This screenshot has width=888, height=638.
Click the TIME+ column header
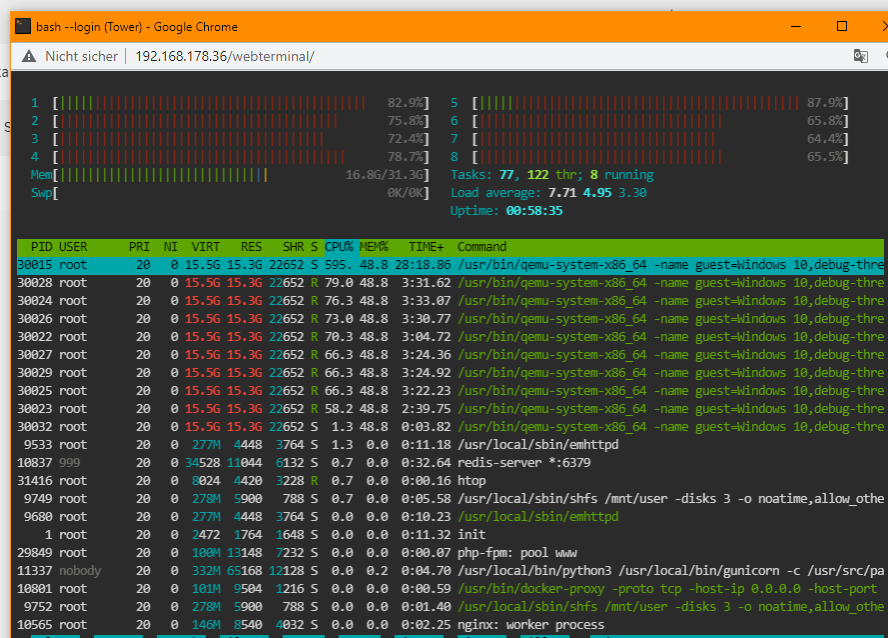pyautogui.click(x=426, y=247)
